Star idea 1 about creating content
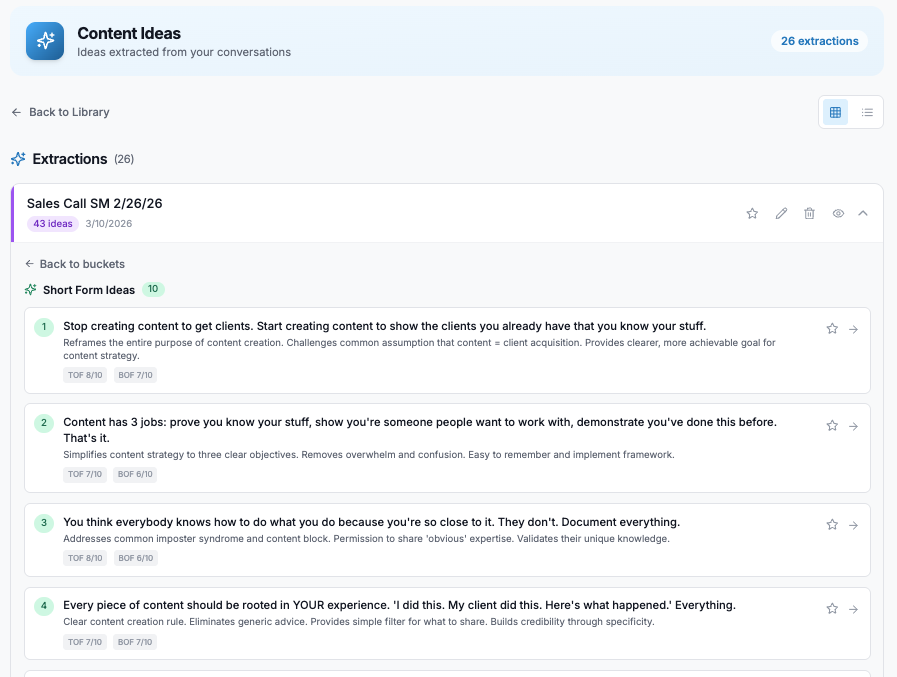 (832, 329)
